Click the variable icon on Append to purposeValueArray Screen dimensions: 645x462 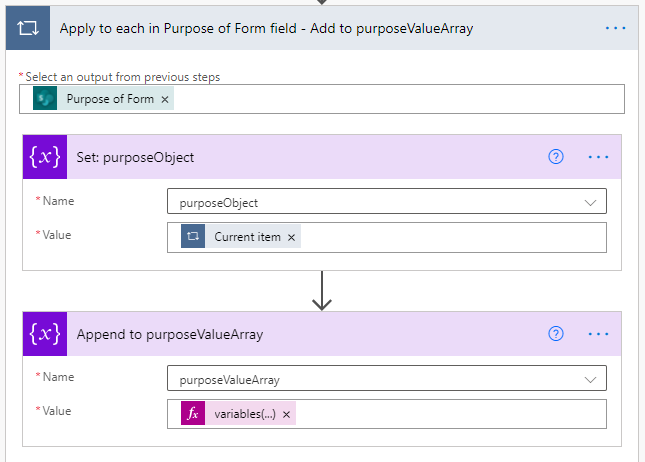click(45, 334)
